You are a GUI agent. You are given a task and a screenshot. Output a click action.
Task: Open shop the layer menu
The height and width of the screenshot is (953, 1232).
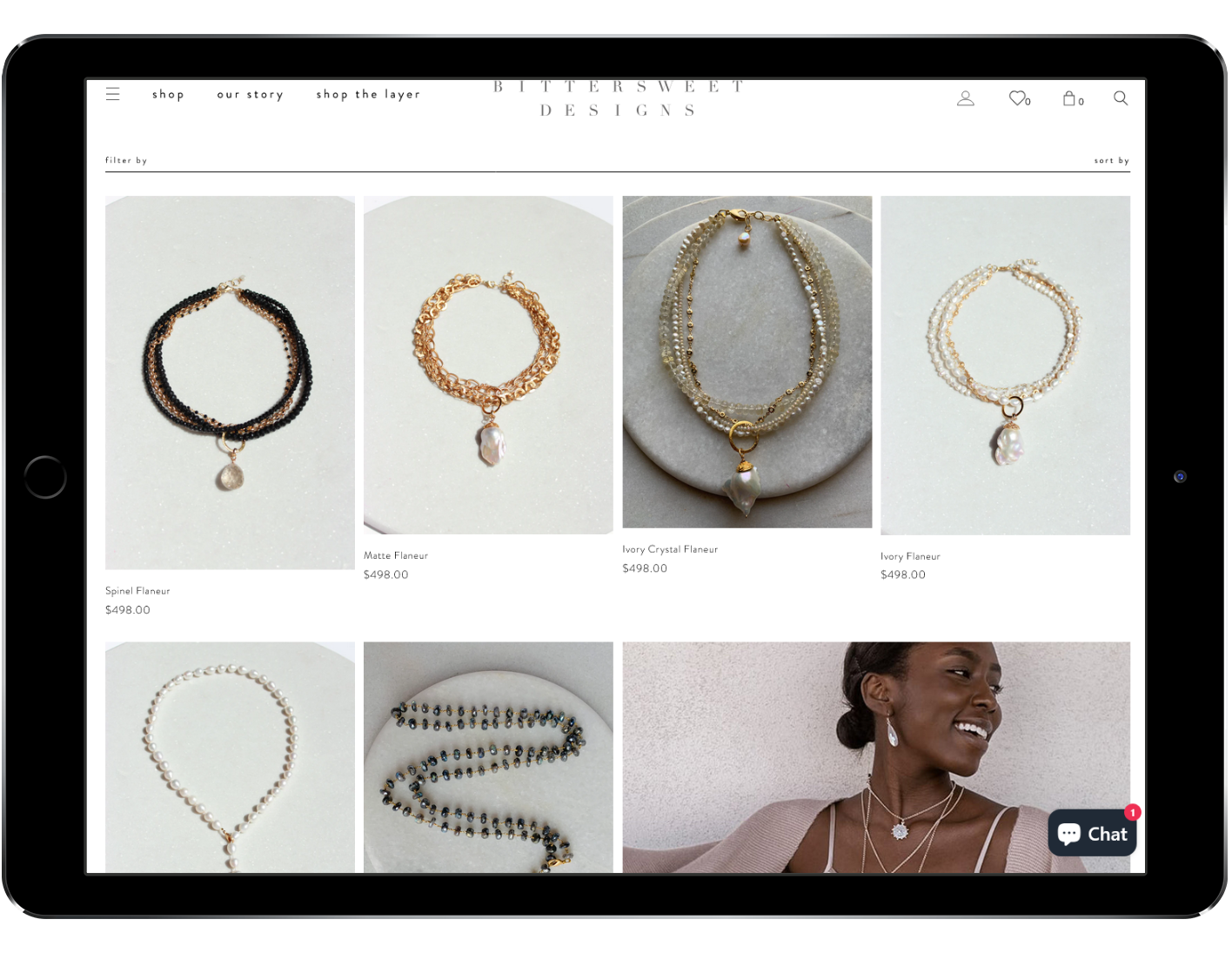click(x=368, y=94)
